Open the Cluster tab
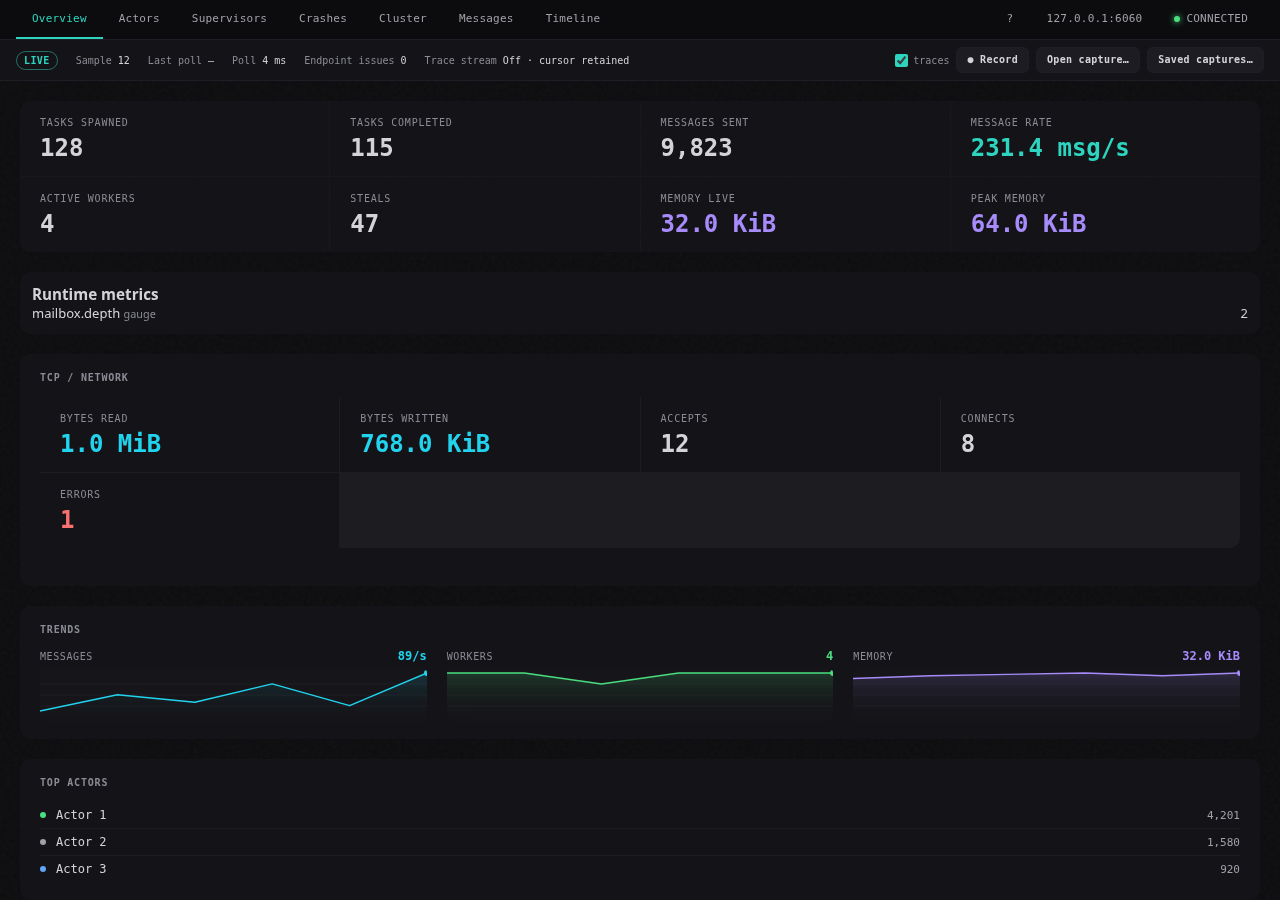The height and width of the screenshot is (900, 1280). click(x=403, y=19)
